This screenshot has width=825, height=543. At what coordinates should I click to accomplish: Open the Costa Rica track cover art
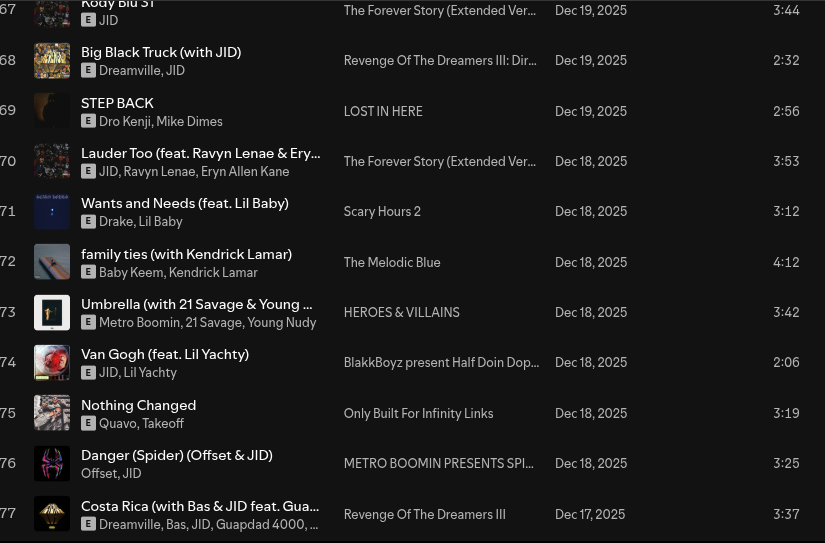pos(52,514)
